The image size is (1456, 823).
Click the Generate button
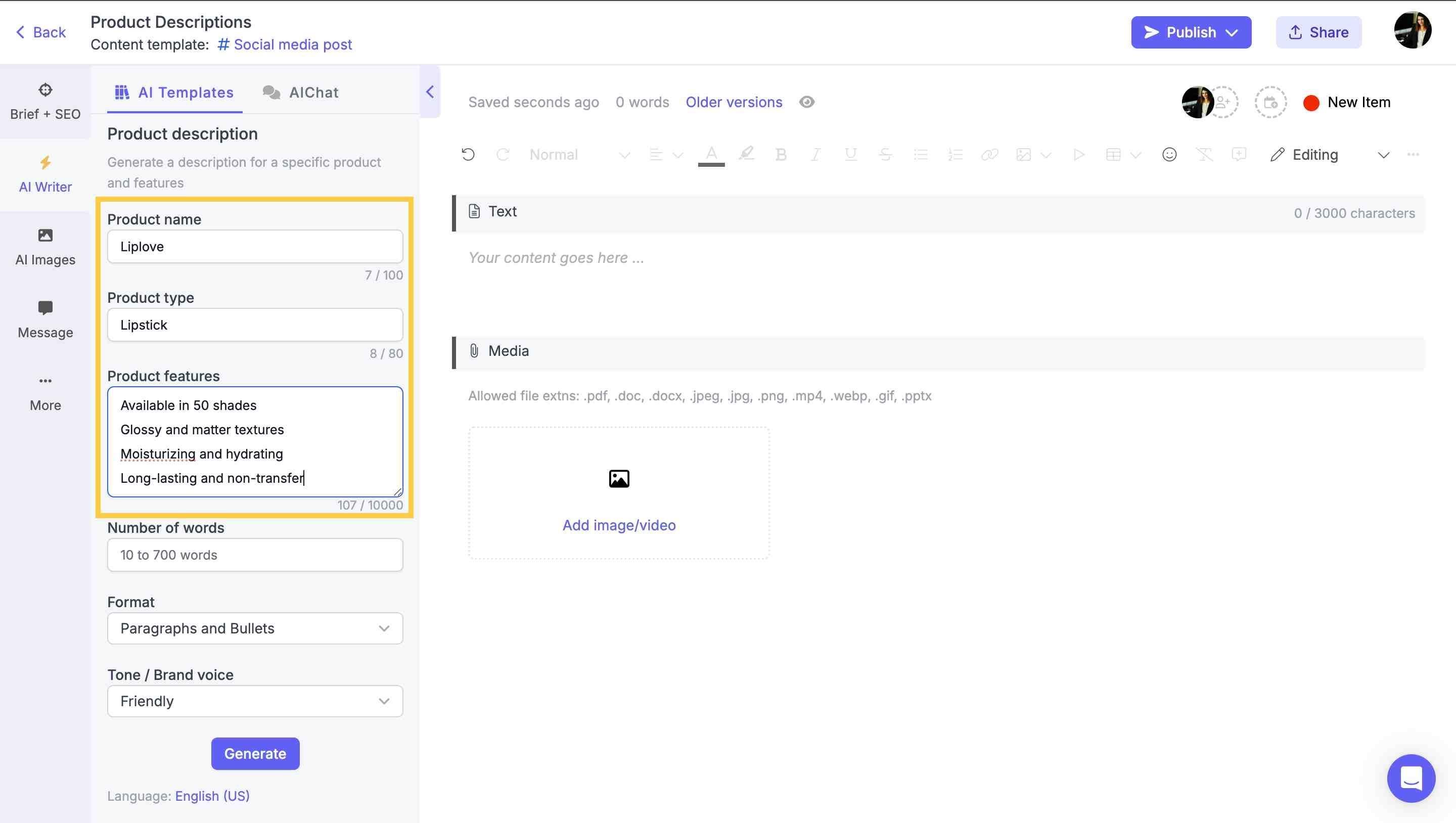click(x=255, y=753)
